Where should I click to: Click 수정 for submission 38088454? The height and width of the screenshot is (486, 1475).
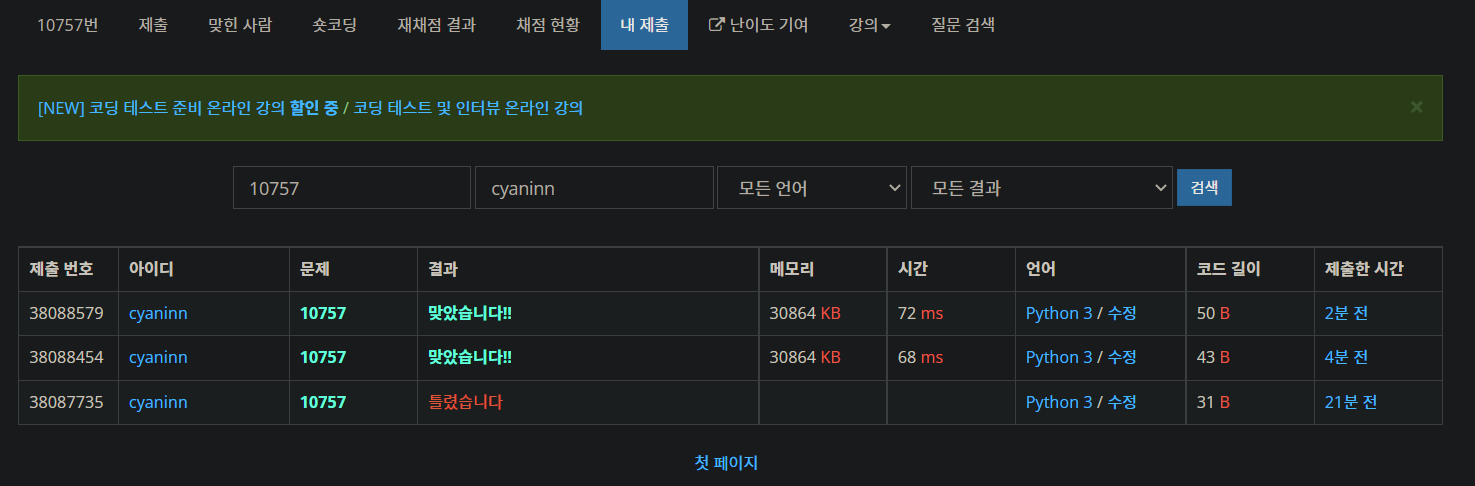pyautogui.click(x=1121, y=357)
